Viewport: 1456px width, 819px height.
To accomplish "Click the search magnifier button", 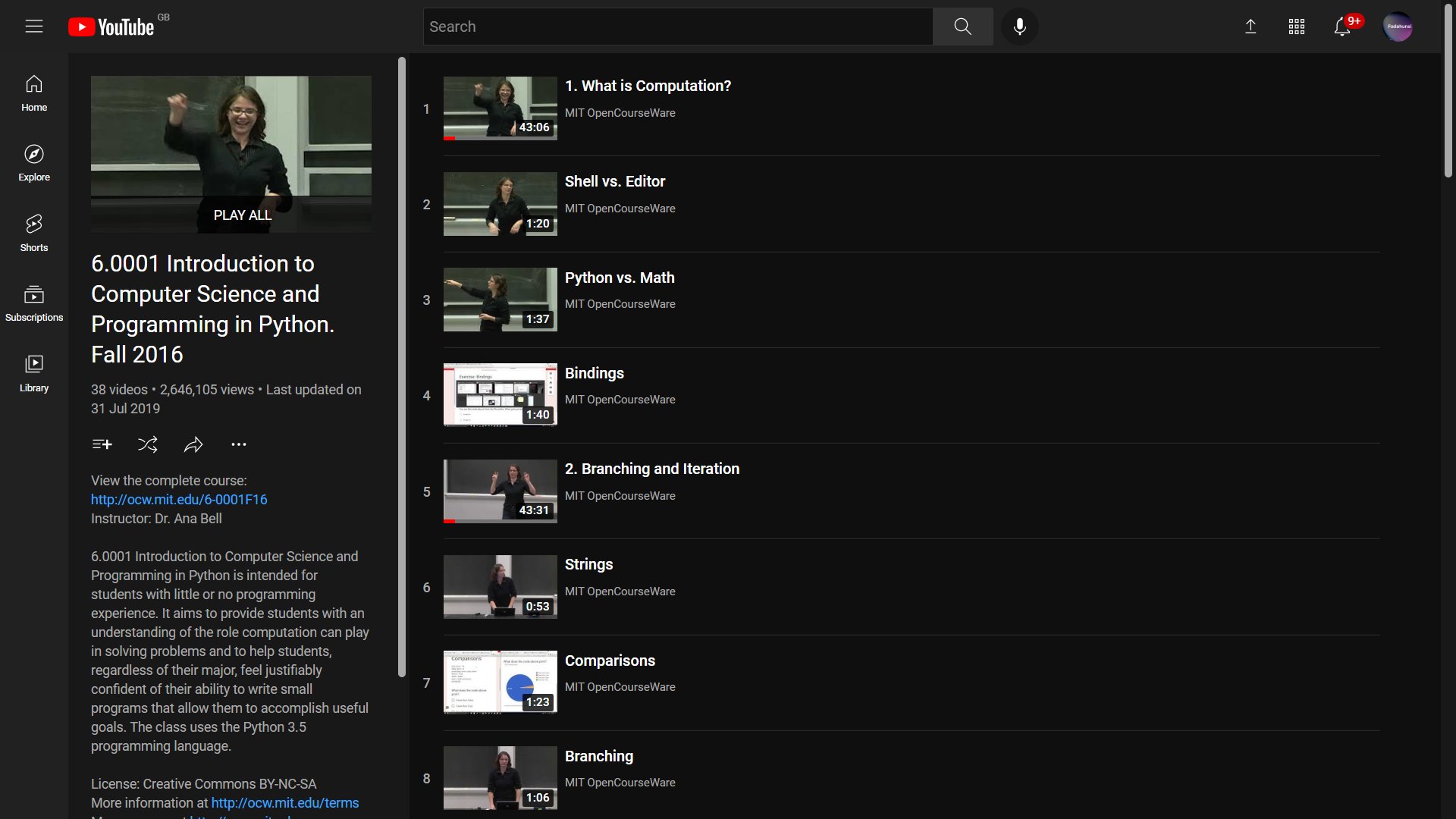I will point(962,27).
